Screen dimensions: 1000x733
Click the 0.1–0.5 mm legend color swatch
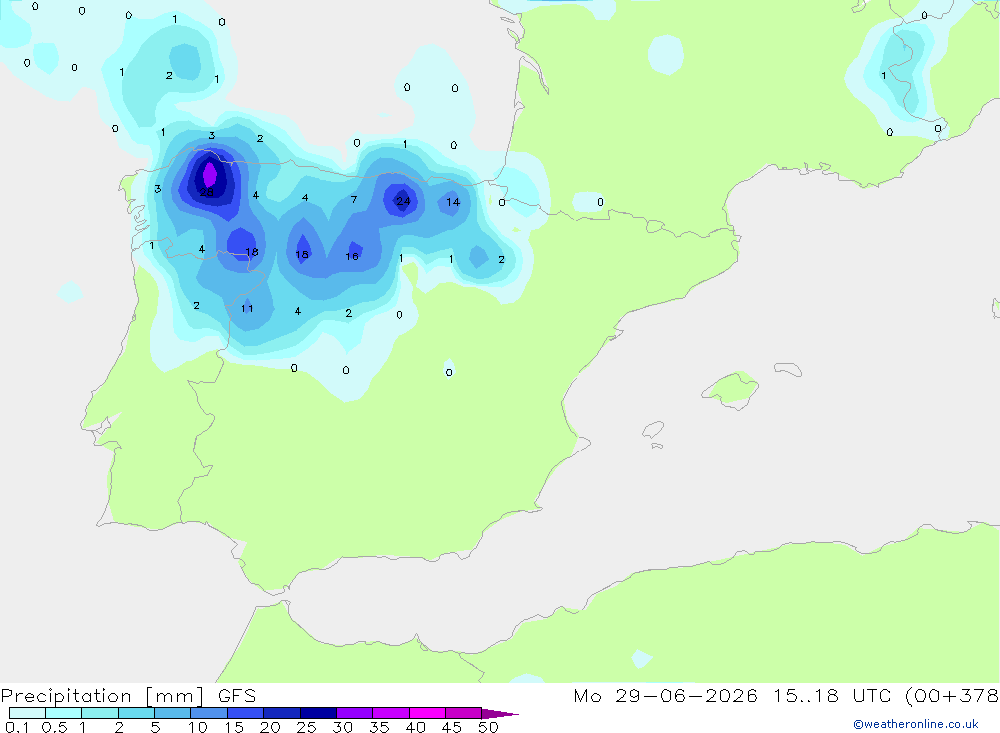pos(27,713)
